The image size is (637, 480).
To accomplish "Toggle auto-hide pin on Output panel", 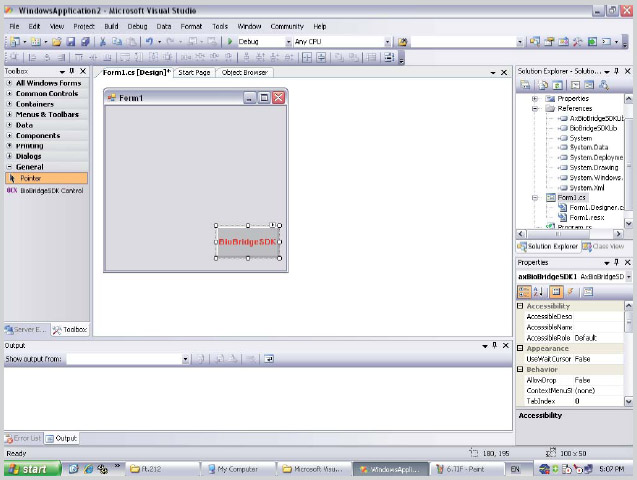I will 494,345.
